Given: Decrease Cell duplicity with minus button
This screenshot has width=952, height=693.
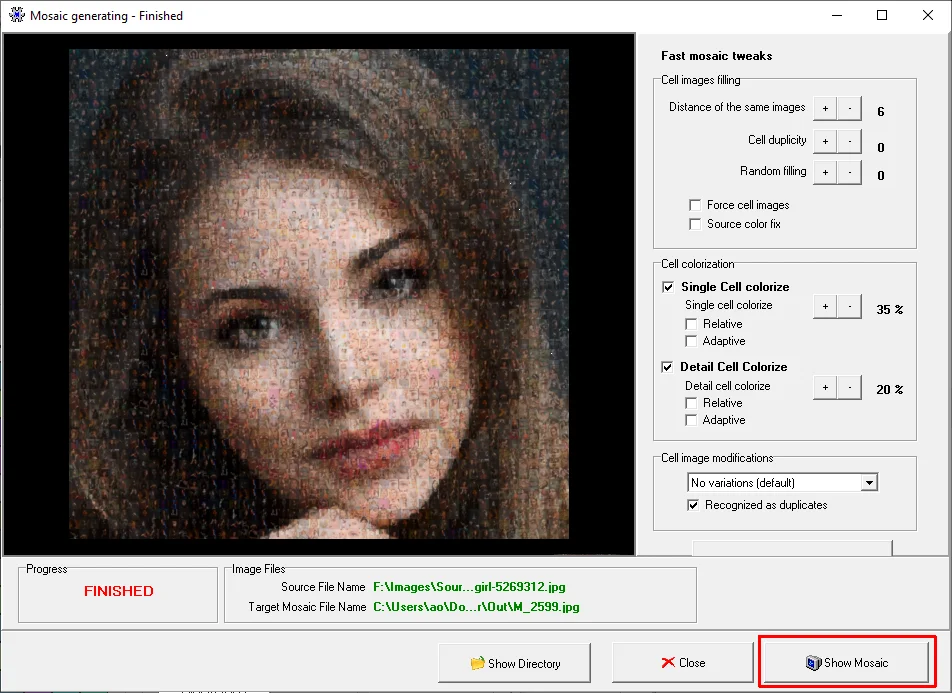Looking at the screenshot, I should coord(849,141).
